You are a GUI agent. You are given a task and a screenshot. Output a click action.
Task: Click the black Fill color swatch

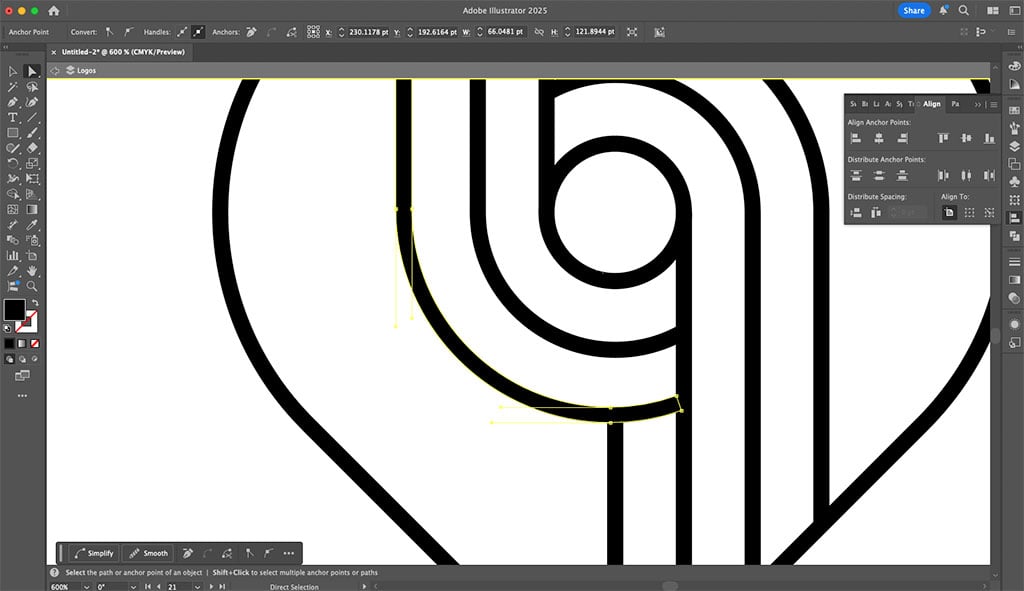click(14, 310)
